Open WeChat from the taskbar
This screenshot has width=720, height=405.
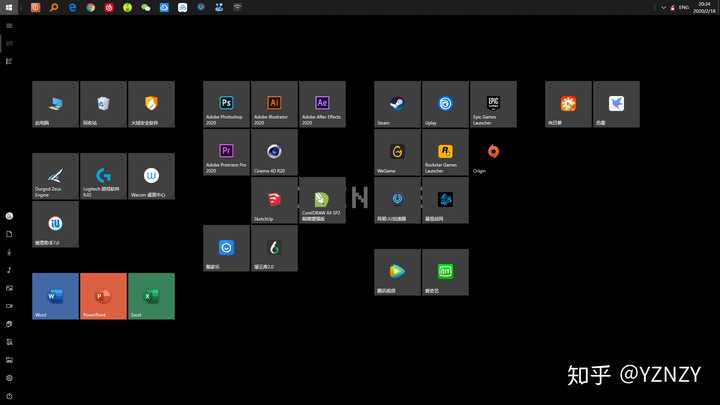[x=146, y=7]
